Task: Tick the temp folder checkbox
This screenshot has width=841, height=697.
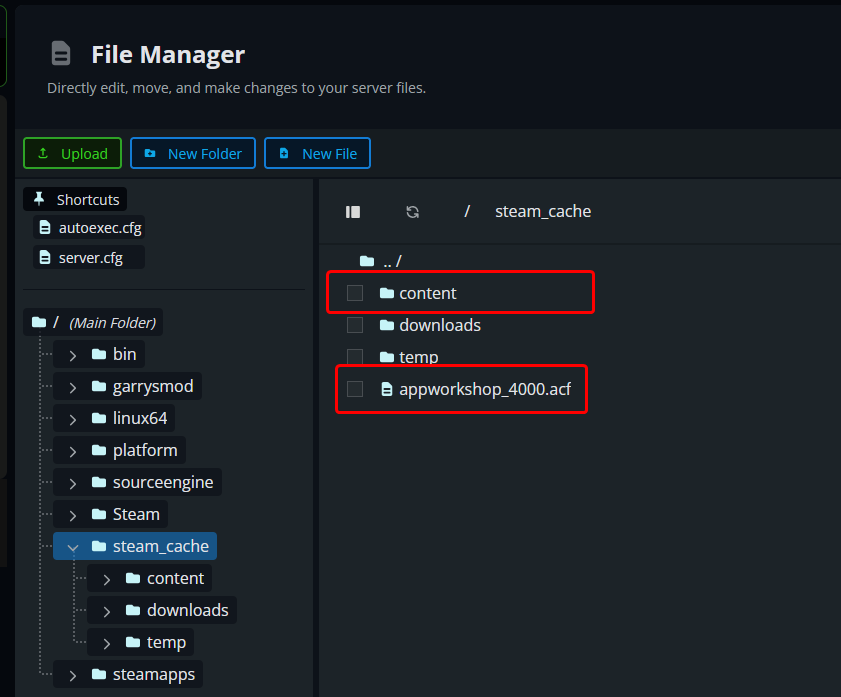Action: (355, 357)
